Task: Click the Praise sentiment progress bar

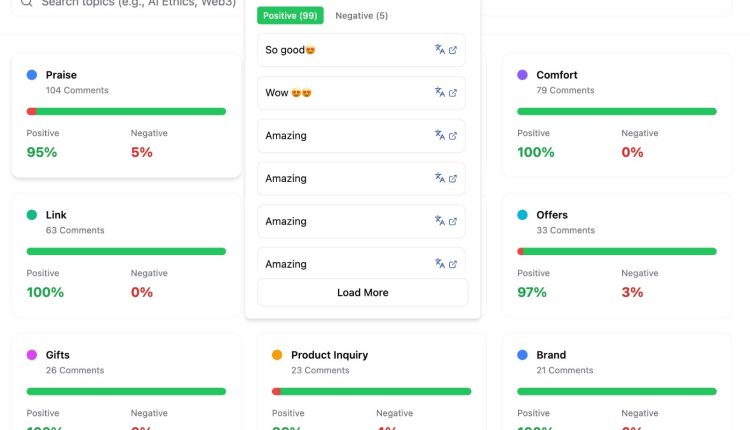Action: [x=126, y=111]
